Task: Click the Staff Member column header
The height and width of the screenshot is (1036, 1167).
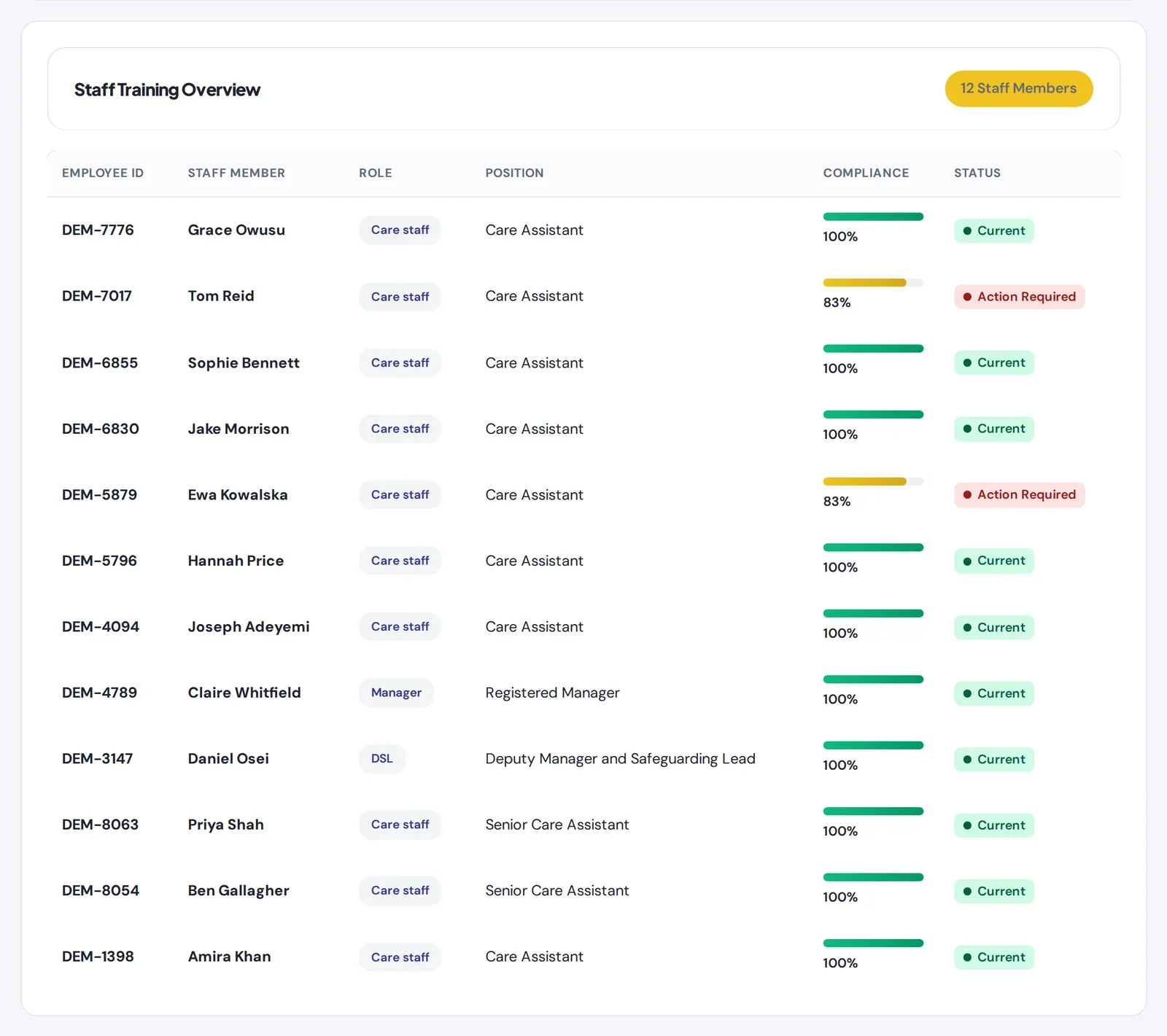Action: click(x=236, y=173)
